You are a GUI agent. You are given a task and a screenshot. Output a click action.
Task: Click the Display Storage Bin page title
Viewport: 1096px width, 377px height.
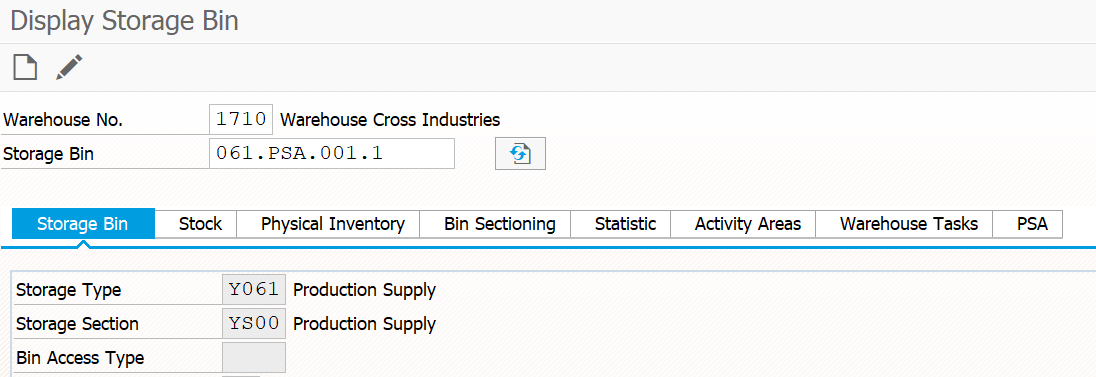[x=124, y=21]
